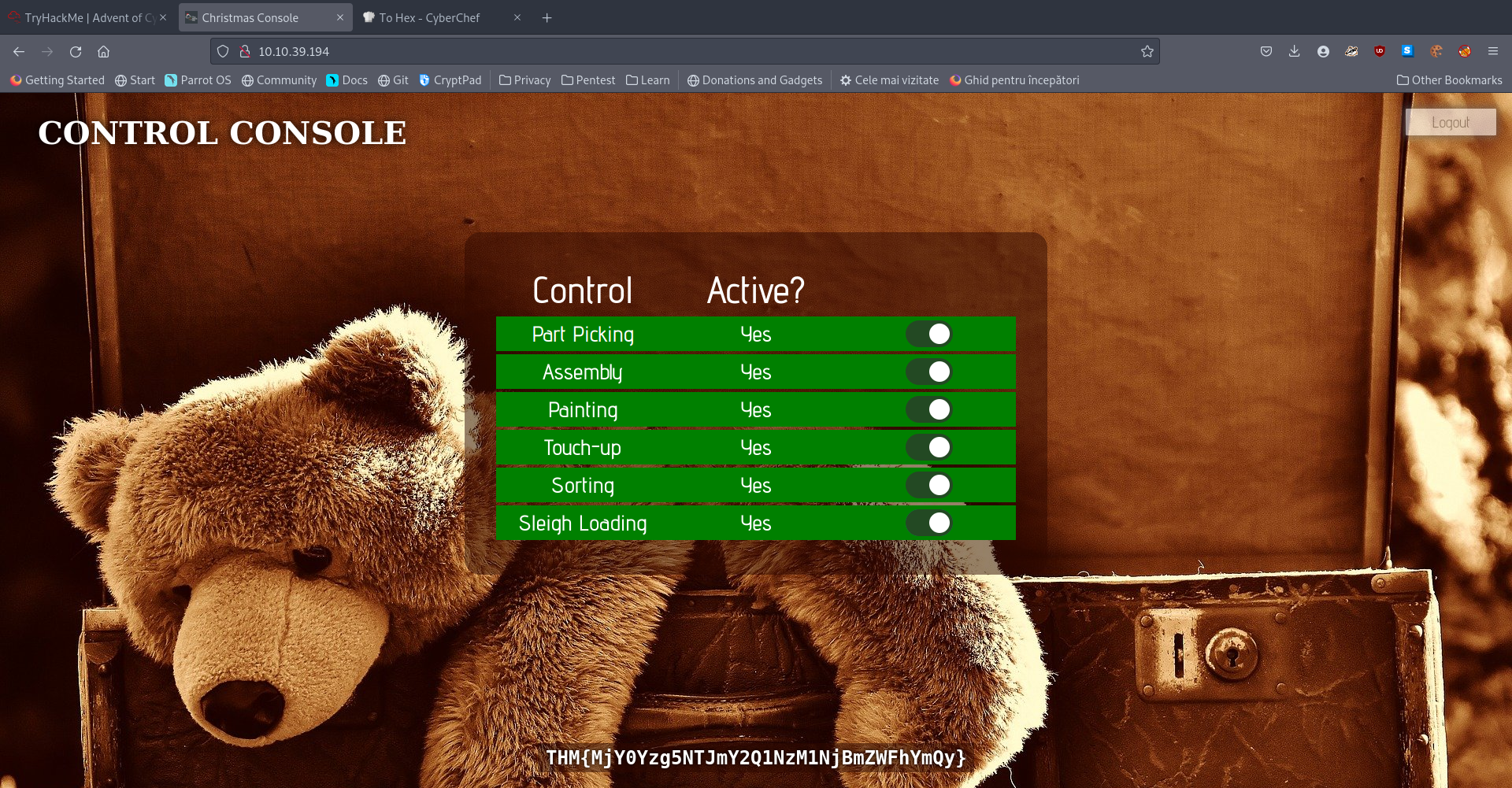1512x788 pixels.
Task: Open the downloads arrow icon
Action: 1294,52
